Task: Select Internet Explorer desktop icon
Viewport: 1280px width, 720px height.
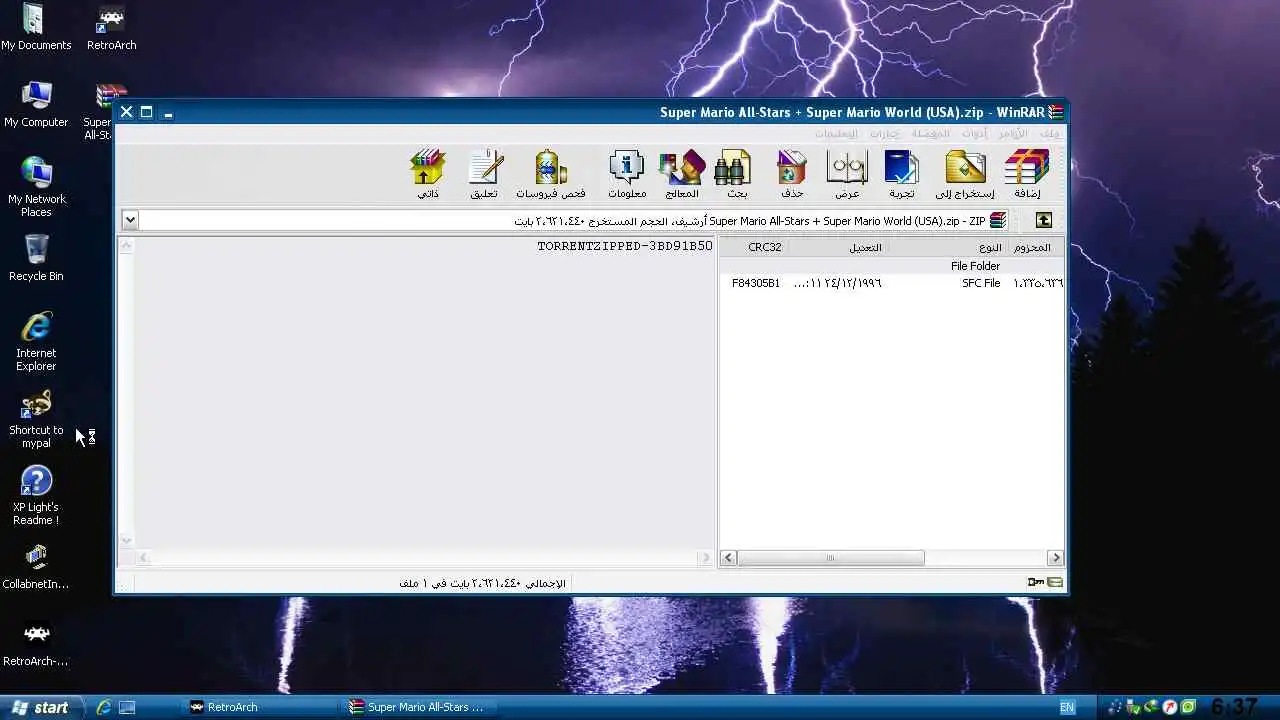Action: (36, 341)
